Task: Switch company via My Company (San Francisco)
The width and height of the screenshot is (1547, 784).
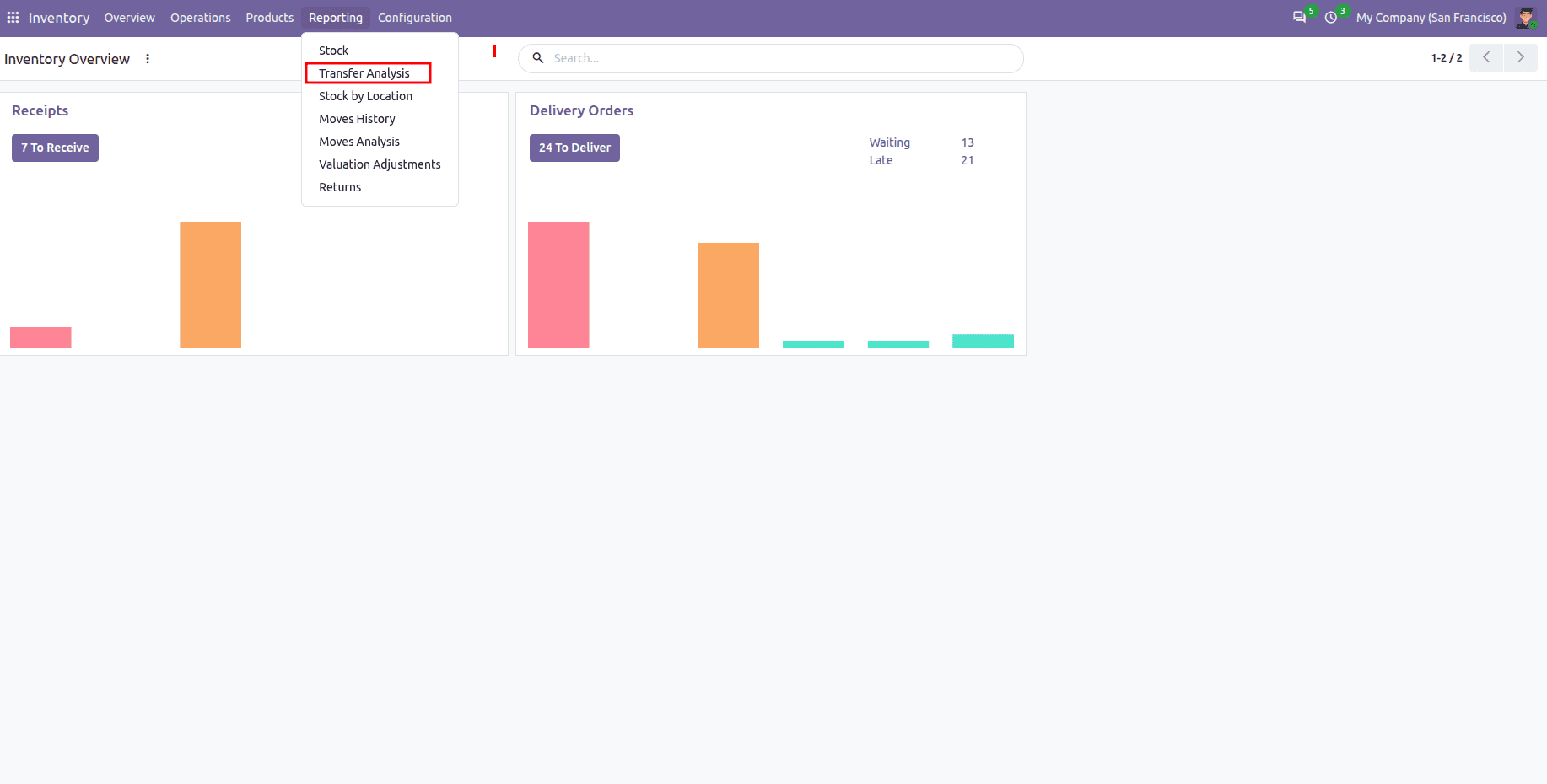Action: point(1431,18)
